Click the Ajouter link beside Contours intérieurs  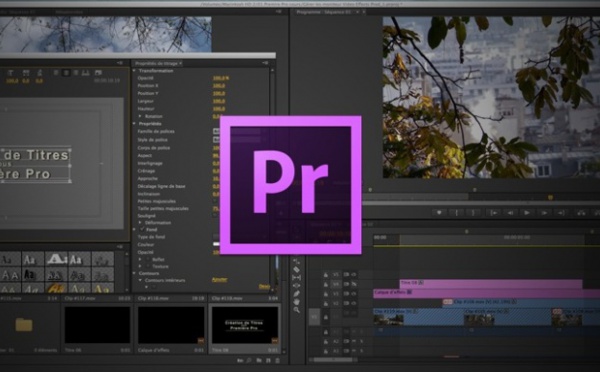coord(219,279)
